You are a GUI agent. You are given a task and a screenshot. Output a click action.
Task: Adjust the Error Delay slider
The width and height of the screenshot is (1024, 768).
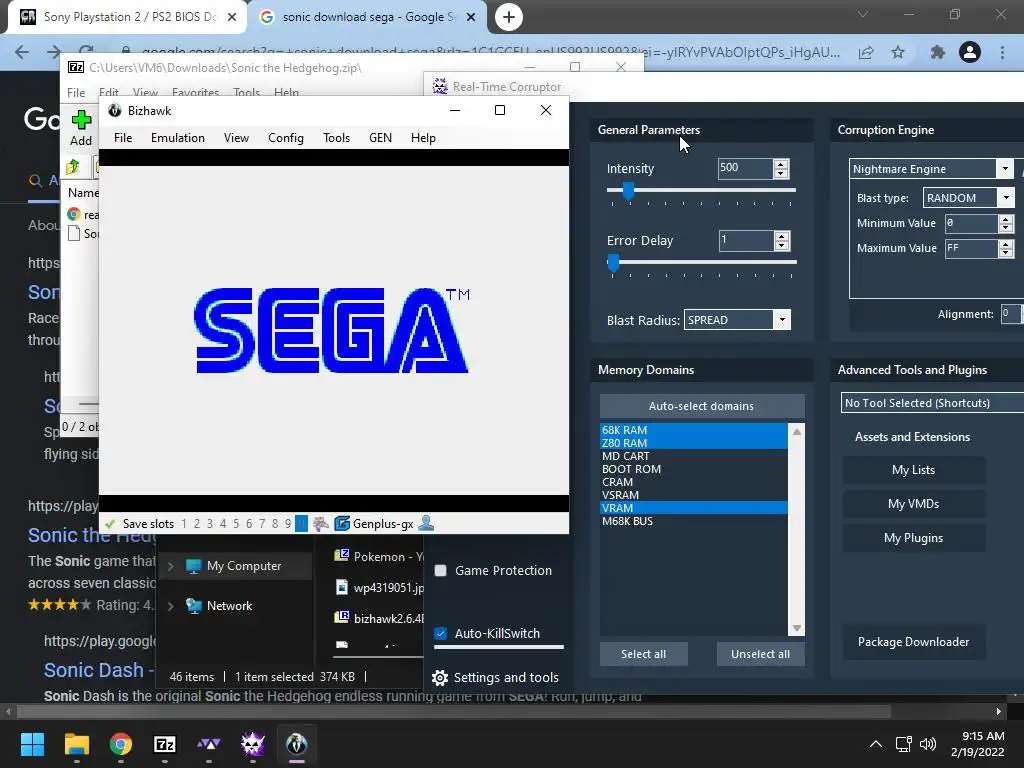point(613,263)
